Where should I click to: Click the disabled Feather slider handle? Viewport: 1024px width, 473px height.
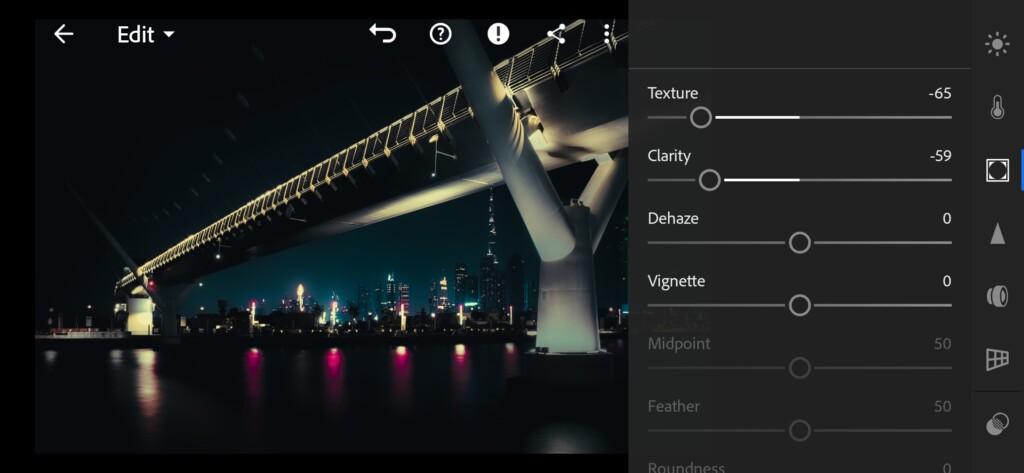coord(799,431)
